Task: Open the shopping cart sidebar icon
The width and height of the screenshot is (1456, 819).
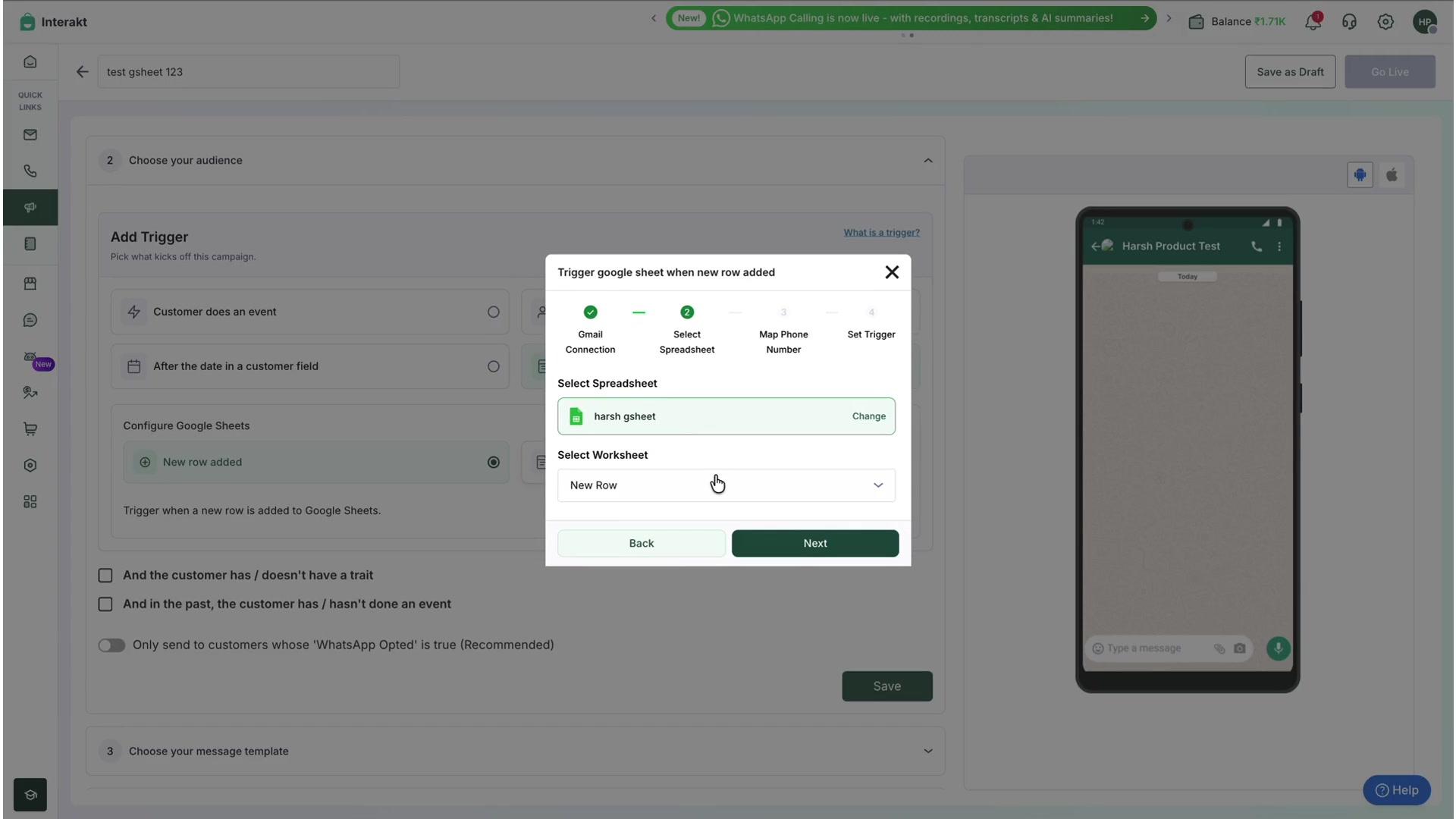Action: (30, 429)
